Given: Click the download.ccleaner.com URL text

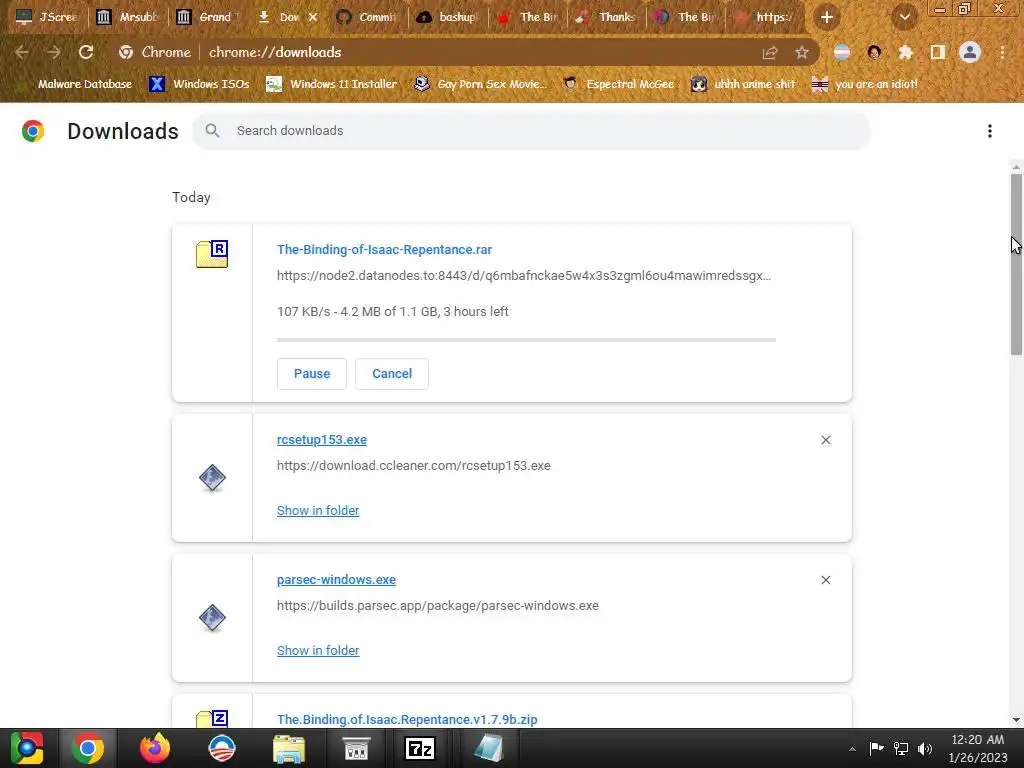Looking at the screenshot, I should [413, 466].
